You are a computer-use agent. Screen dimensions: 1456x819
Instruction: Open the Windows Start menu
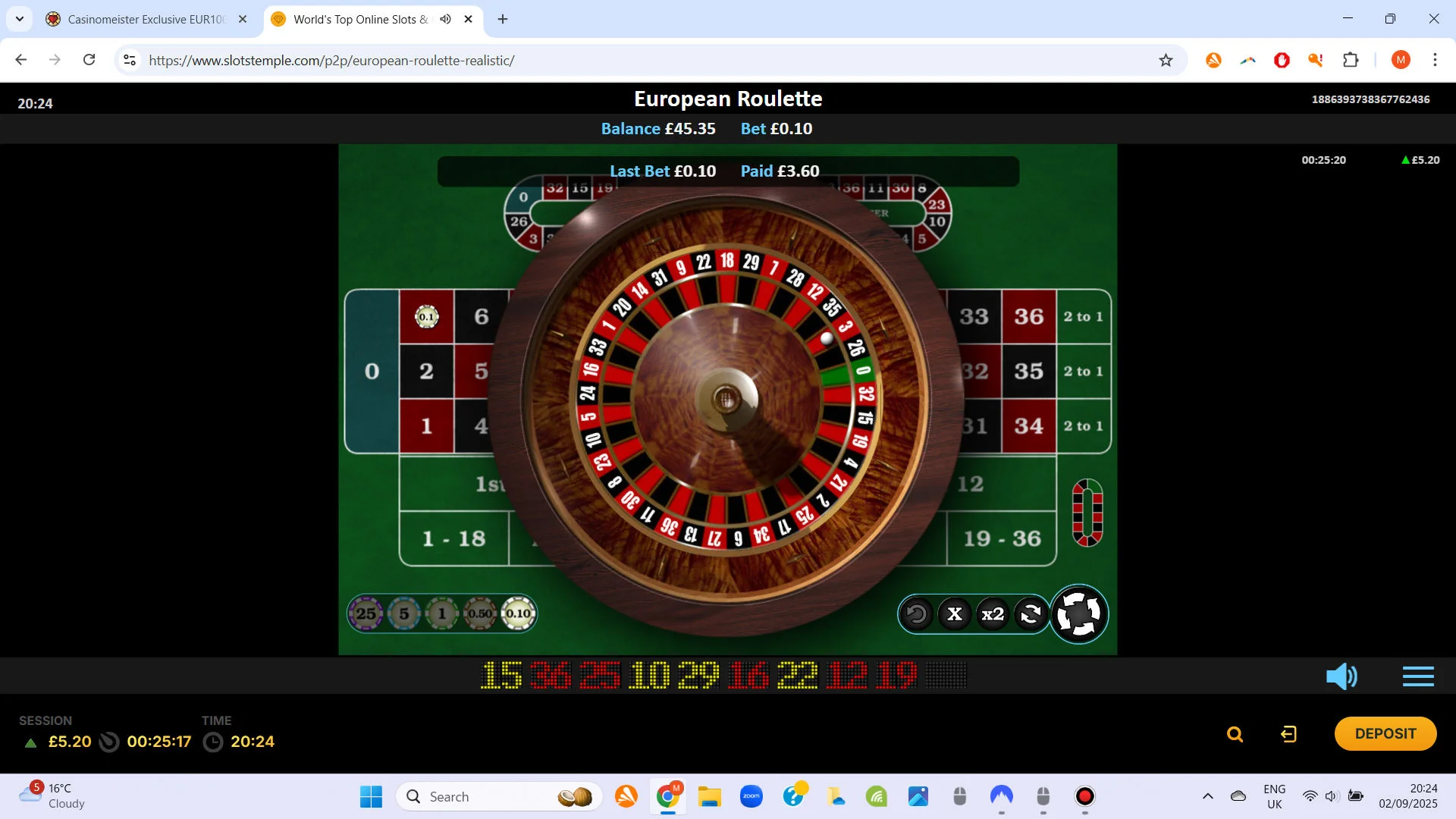pyautogui.click(x=371, y=796)
